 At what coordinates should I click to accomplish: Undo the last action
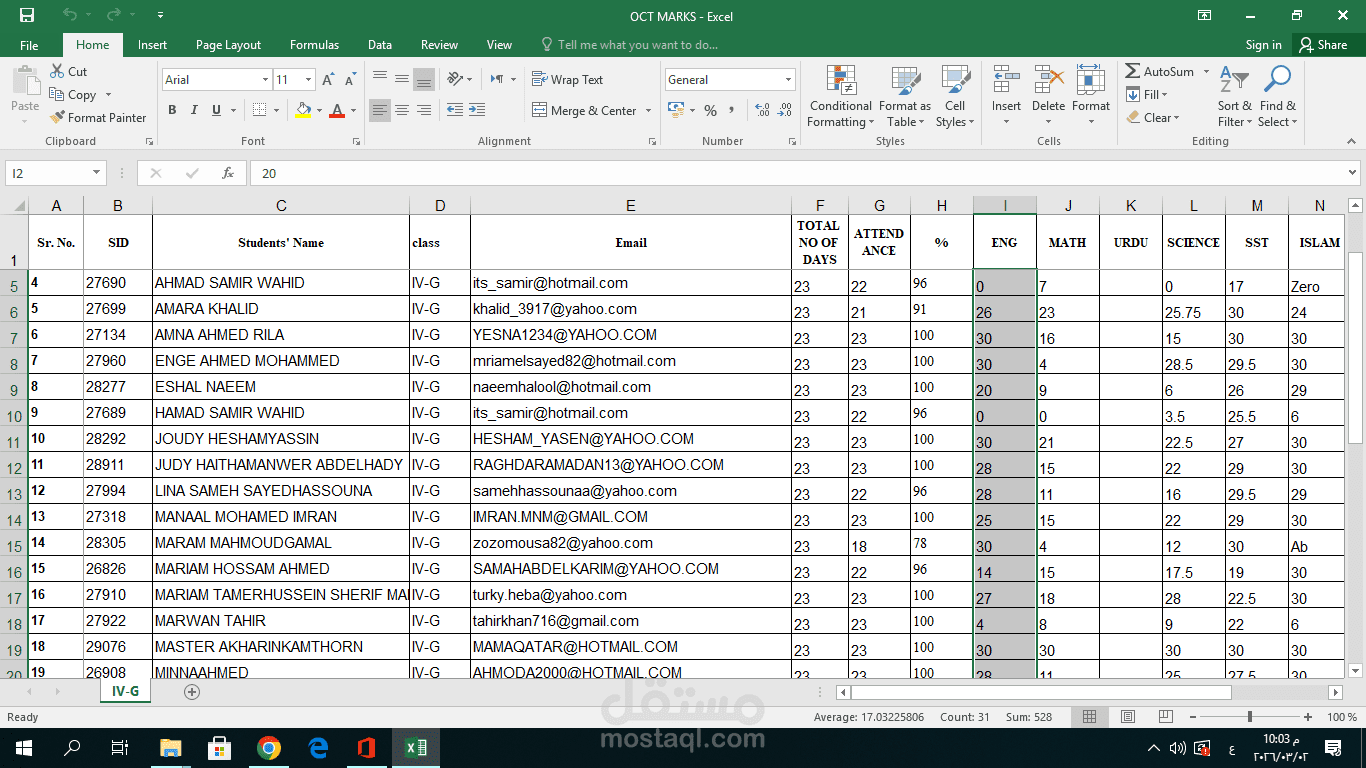click(70, 15)
